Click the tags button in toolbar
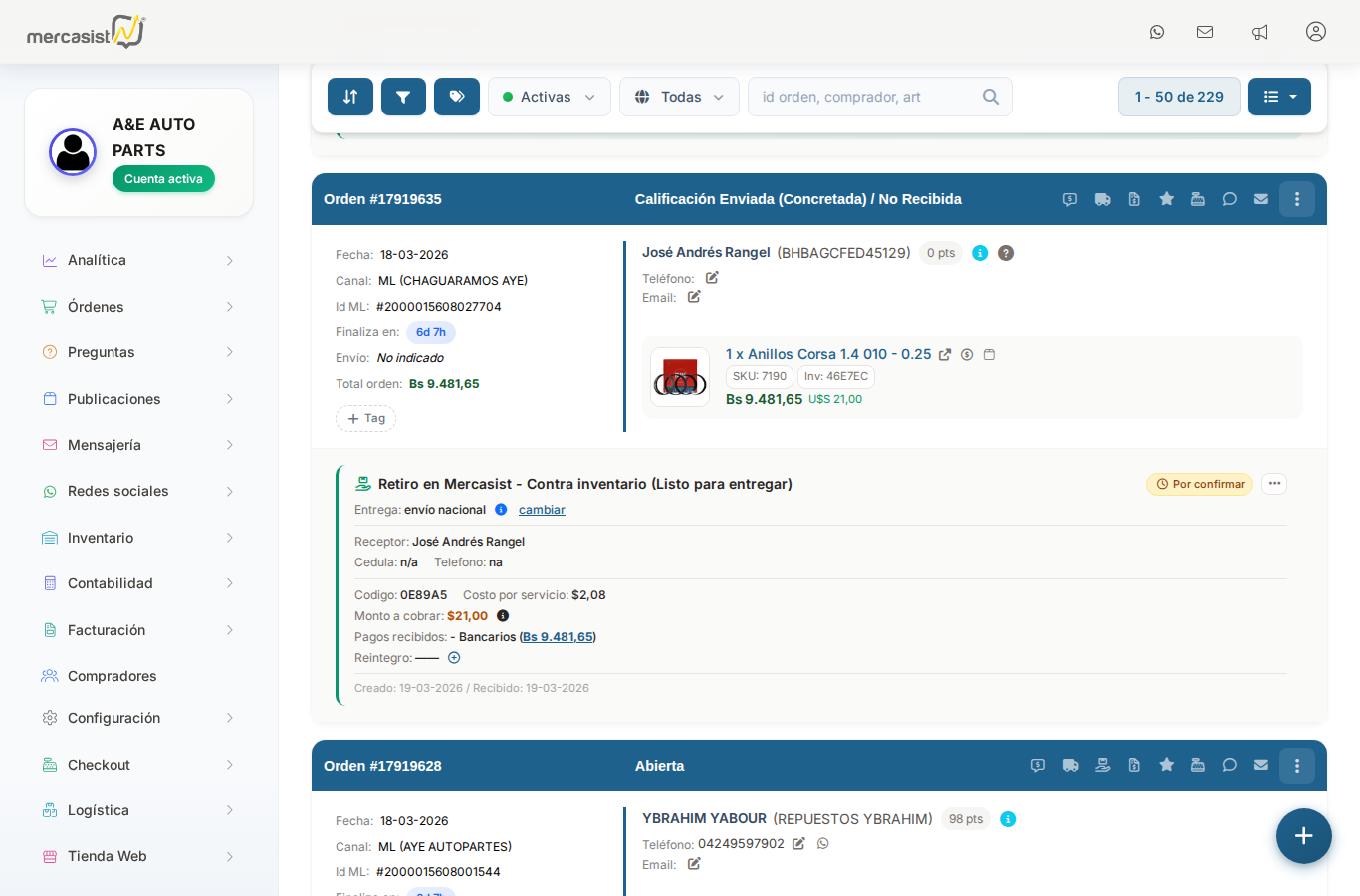 click(x=457, y=97)
